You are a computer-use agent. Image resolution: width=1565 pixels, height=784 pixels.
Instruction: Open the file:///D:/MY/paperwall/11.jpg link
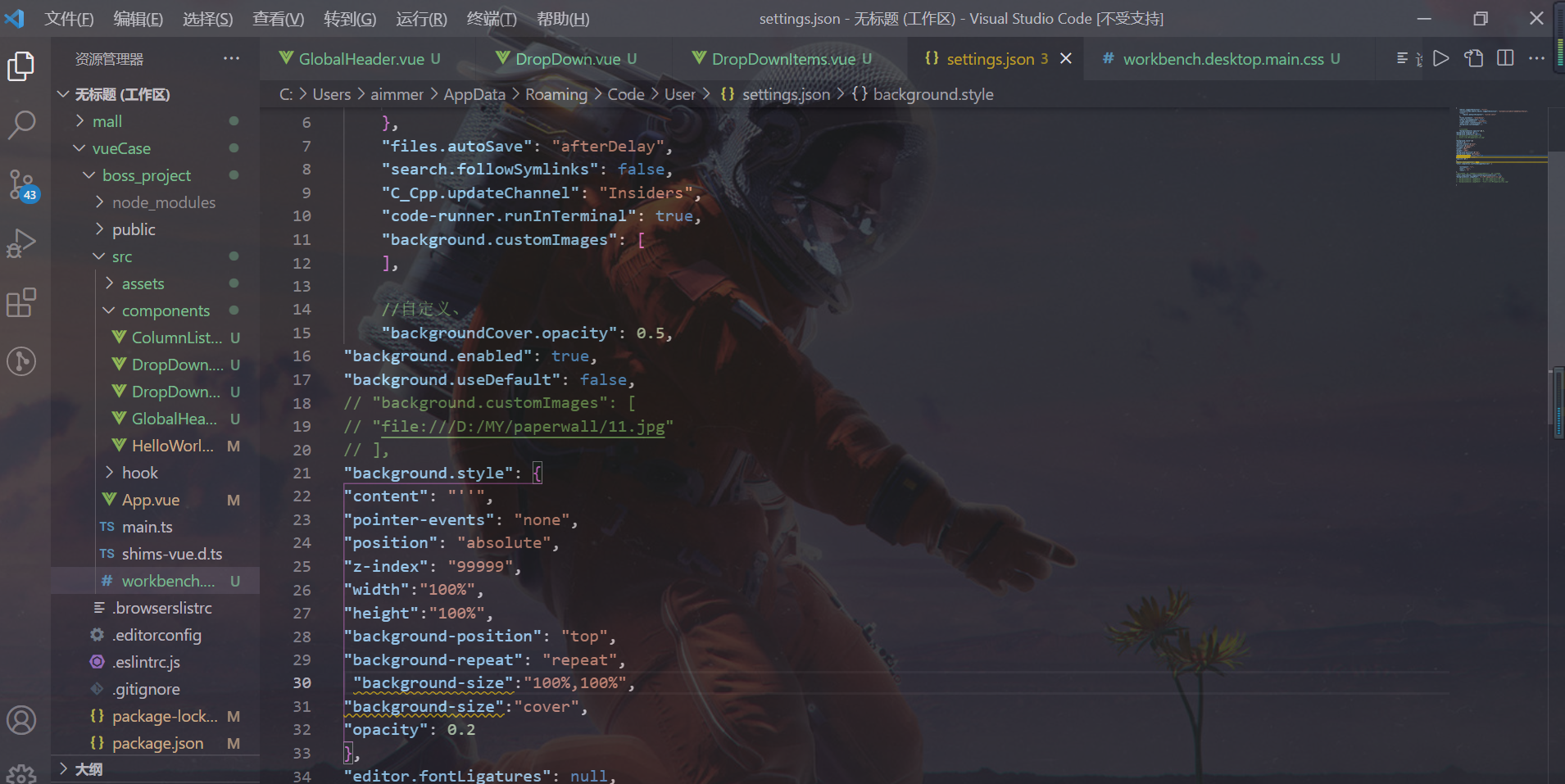[x=522, y=426]
